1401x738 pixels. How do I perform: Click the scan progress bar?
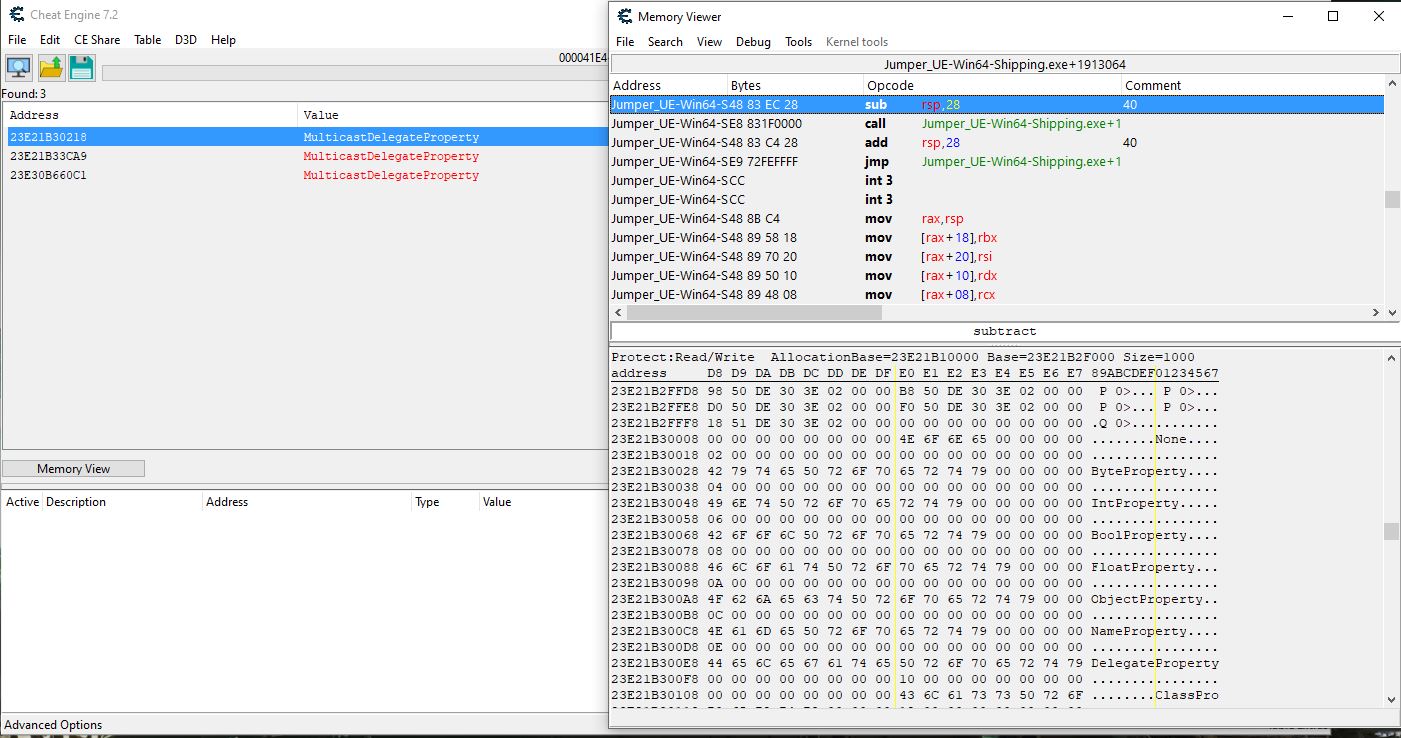coord(355,73)
